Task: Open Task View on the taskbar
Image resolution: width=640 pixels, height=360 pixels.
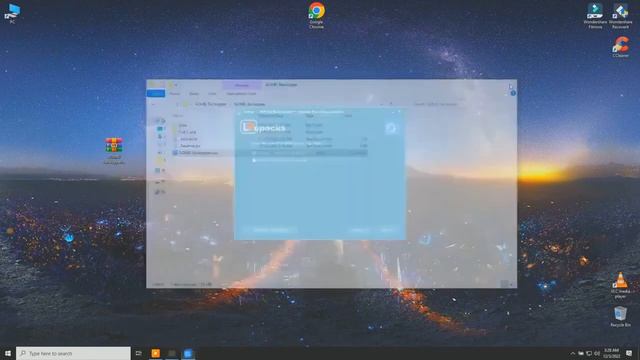Action: coord(139,353)
